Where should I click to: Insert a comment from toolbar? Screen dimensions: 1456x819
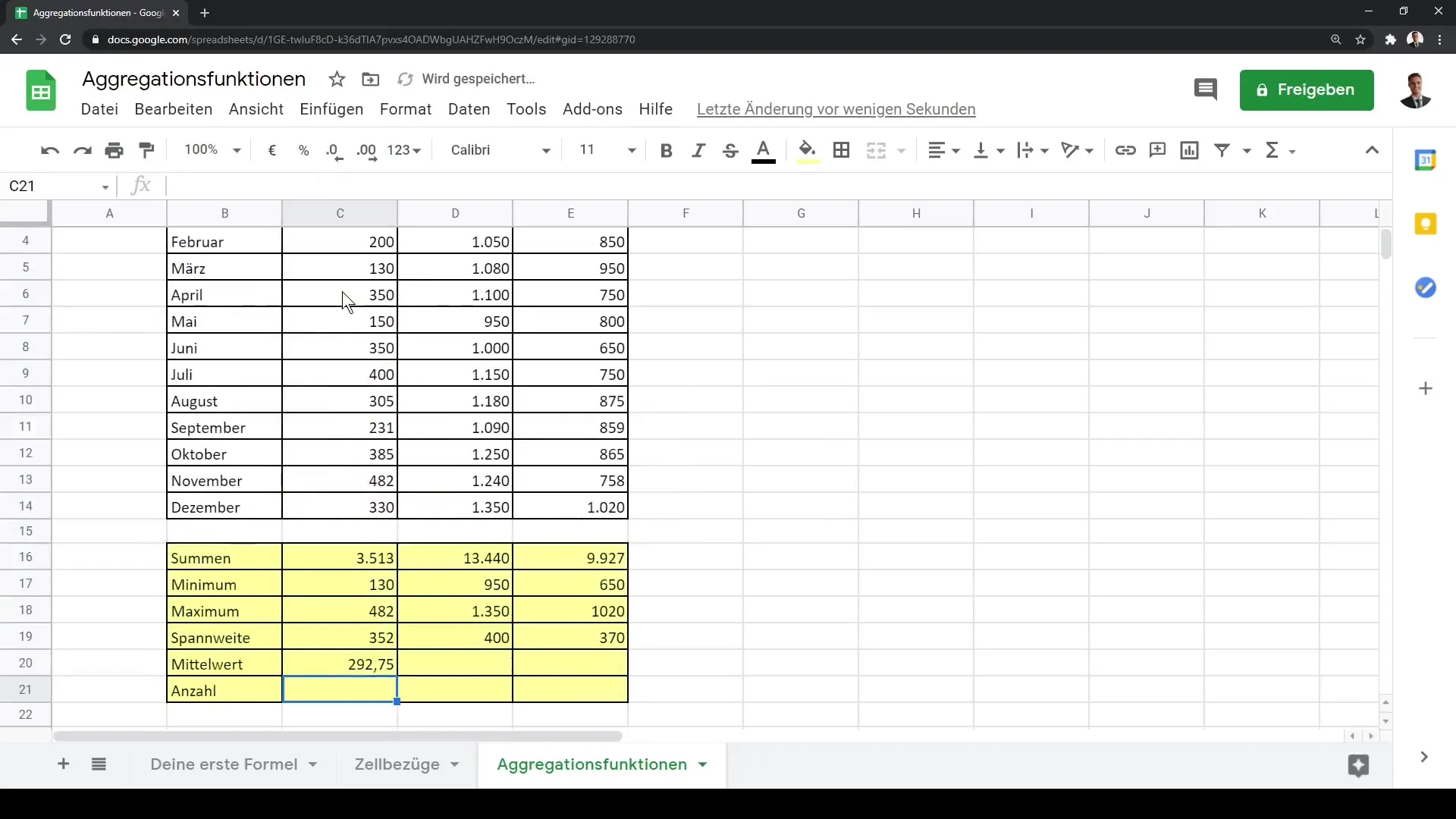click(x=1157, y=150)
